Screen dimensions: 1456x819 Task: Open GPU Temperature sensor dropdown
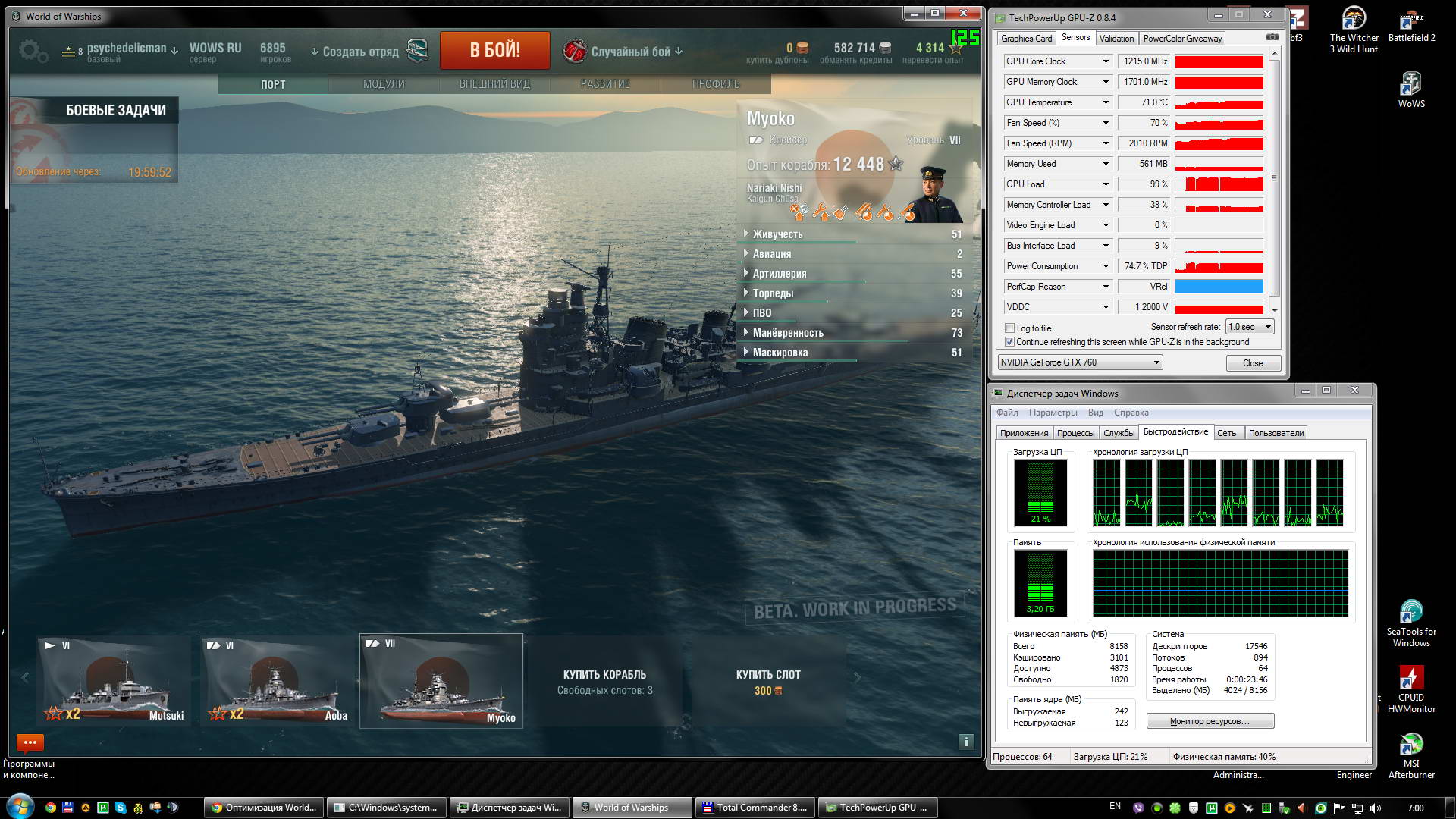1106,102
